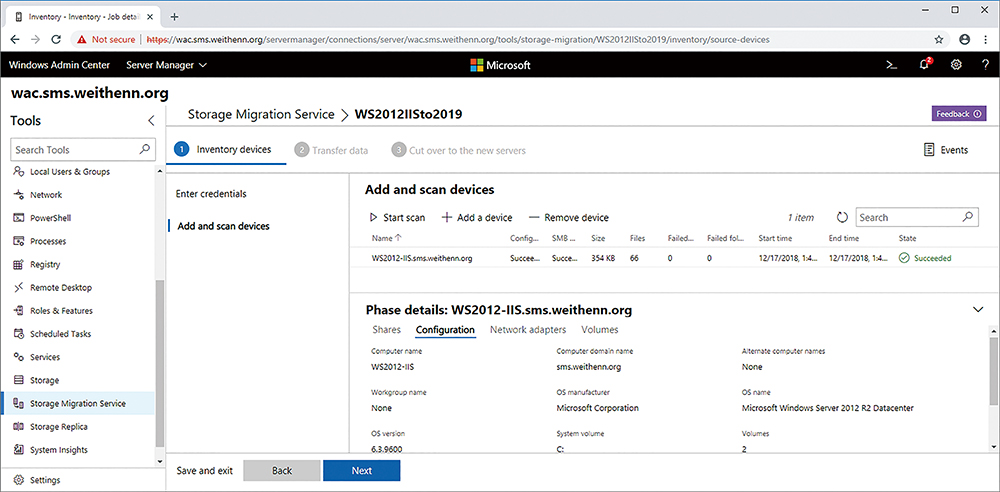Go to step 3 Cut over to new servers

(459, 151)
